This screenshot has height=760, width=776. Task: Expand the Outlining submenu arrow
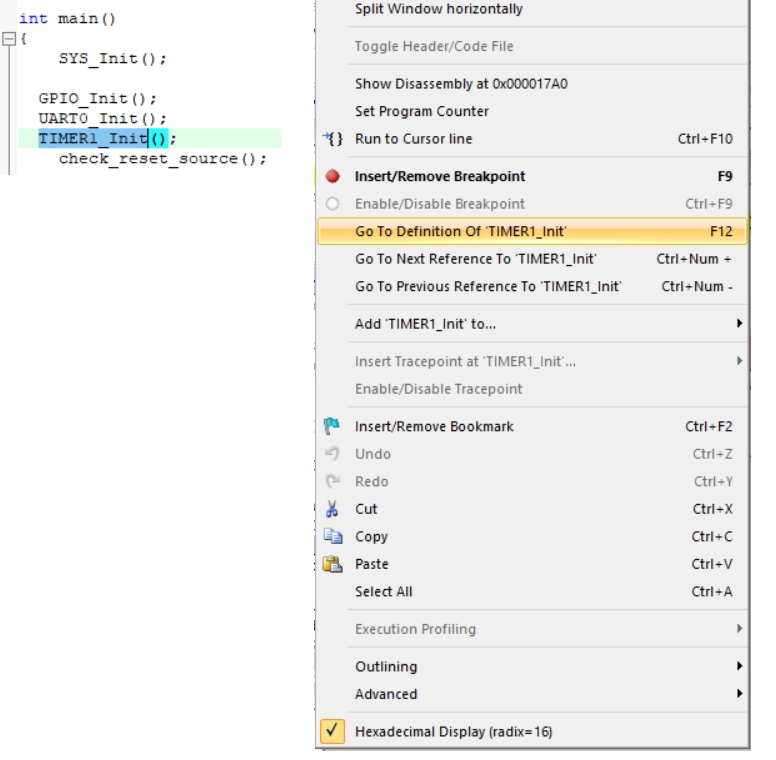point(739,666)
